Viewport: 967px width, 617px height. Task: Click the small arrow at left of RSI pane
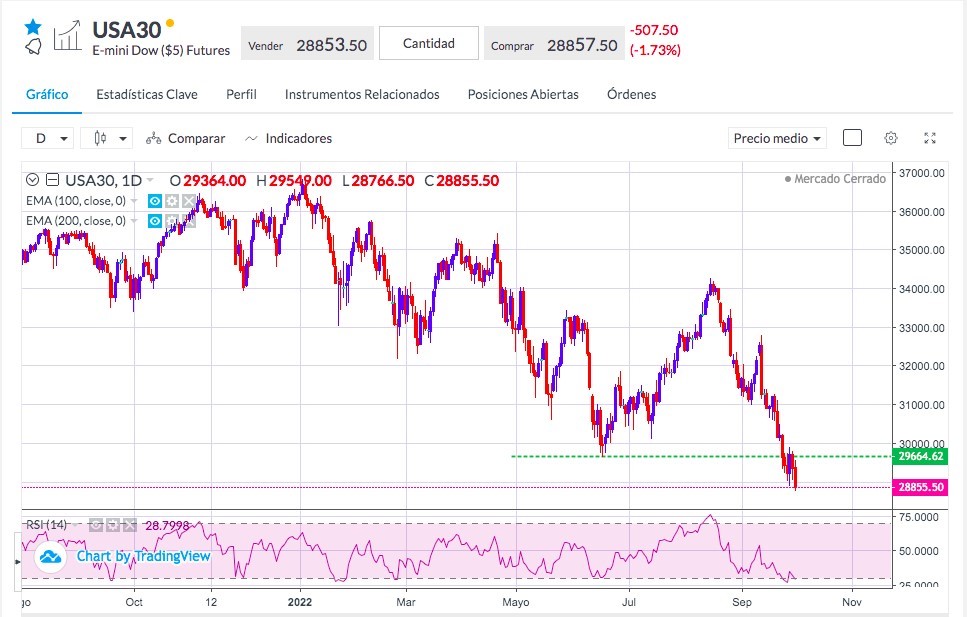18,561
